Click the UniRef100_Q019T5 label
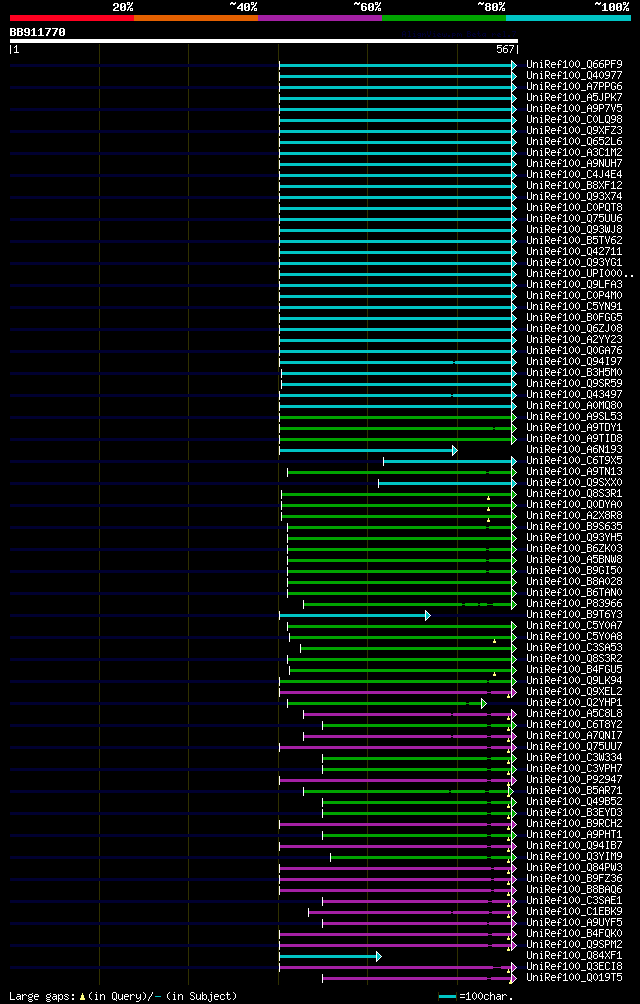The width and height of the screenshot is (640, 1004). (x=574, y=978)
